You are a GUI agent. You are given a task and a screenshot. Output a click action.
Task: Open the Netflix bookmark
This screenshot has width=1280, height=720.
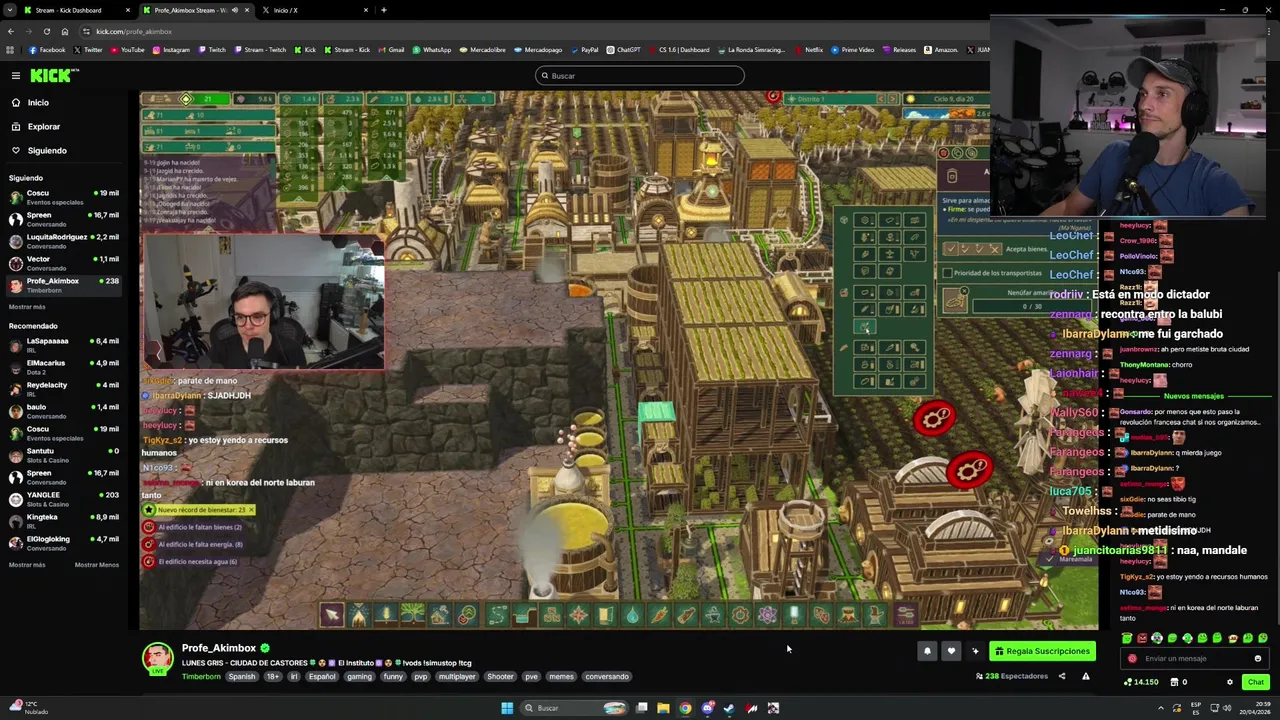point(808,50)
